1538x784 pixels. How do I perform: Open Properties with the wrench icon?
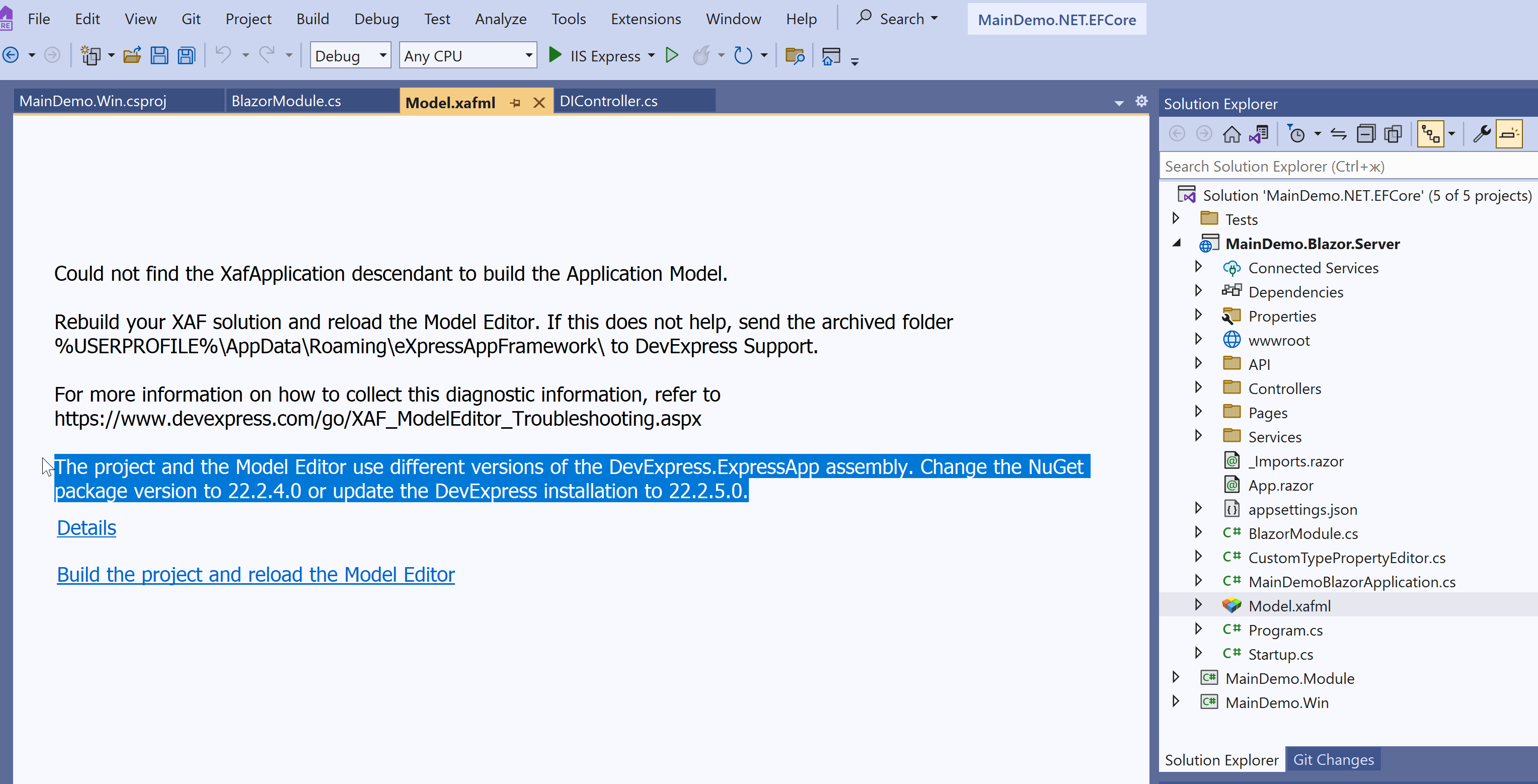[1481, 134]
